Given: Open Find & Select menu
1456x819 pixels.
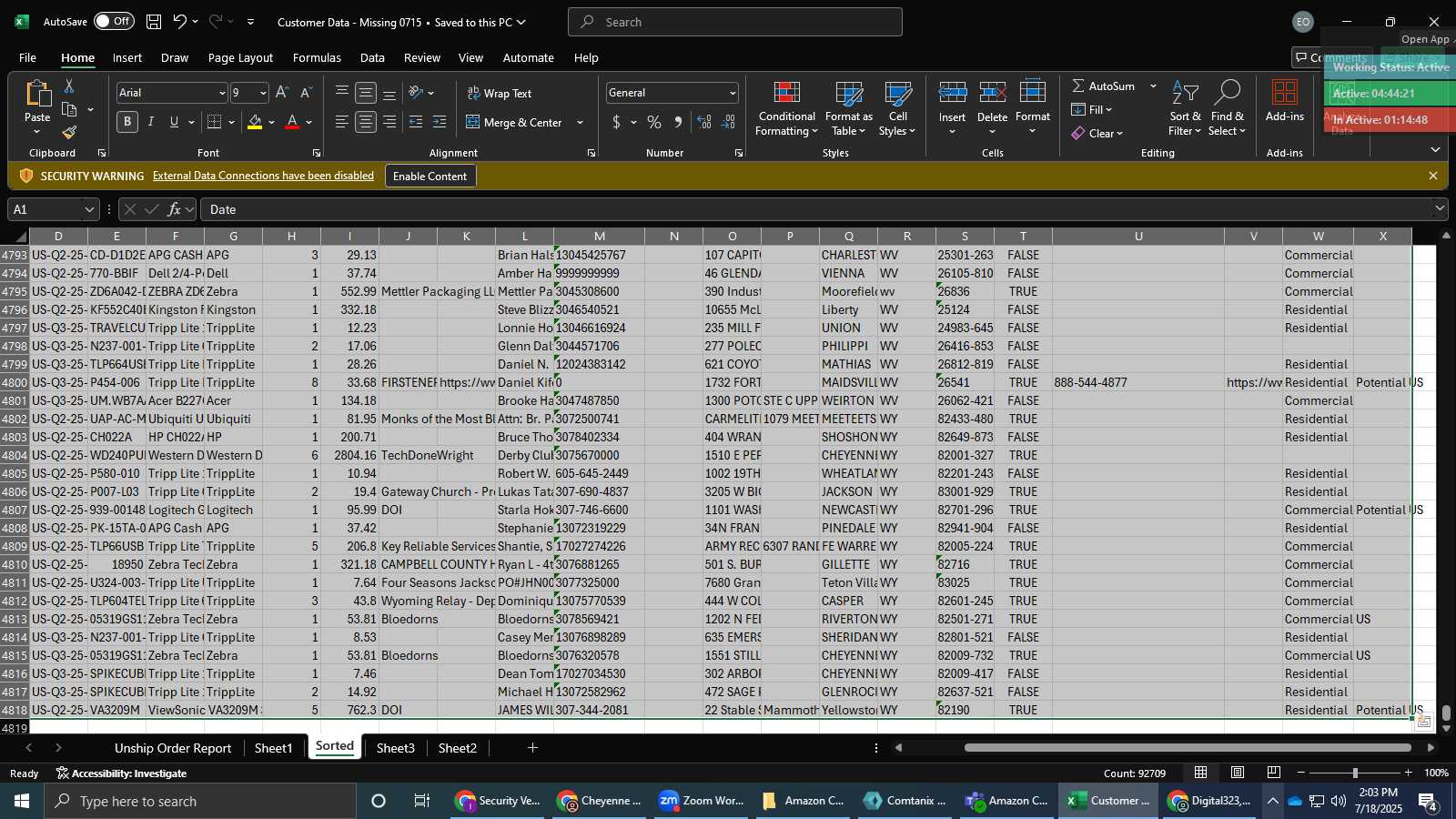Looking at the screenshot, I should [x=1228, y=109].
